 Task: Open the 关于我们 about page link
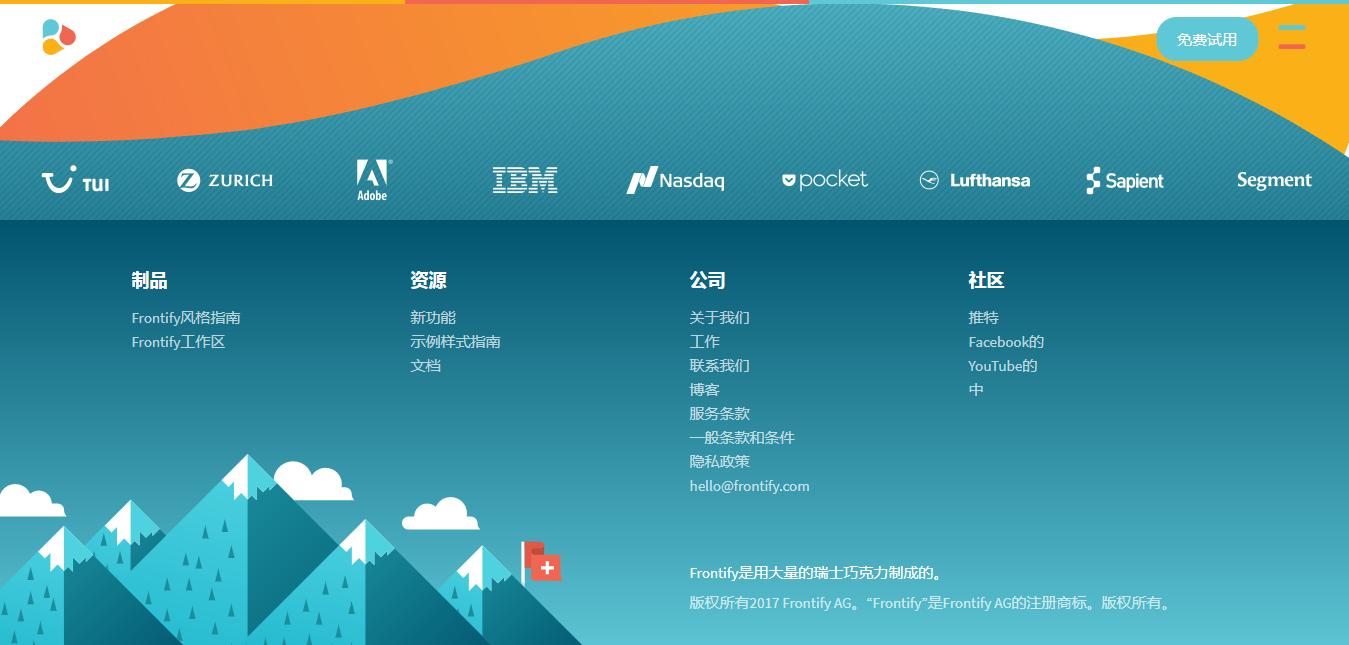coord(719,318)
